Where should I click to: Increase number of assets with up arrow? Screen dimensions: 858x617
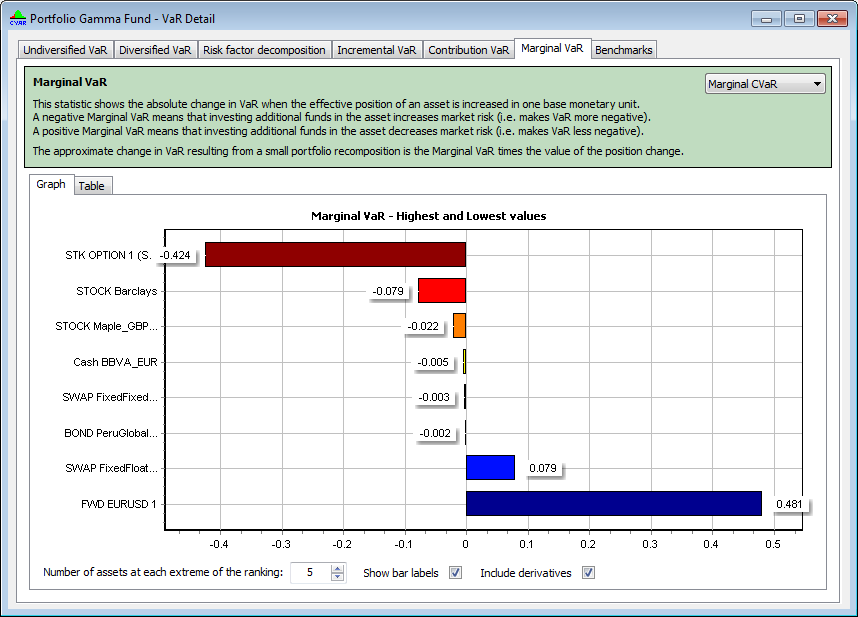(x=337, y=569)
